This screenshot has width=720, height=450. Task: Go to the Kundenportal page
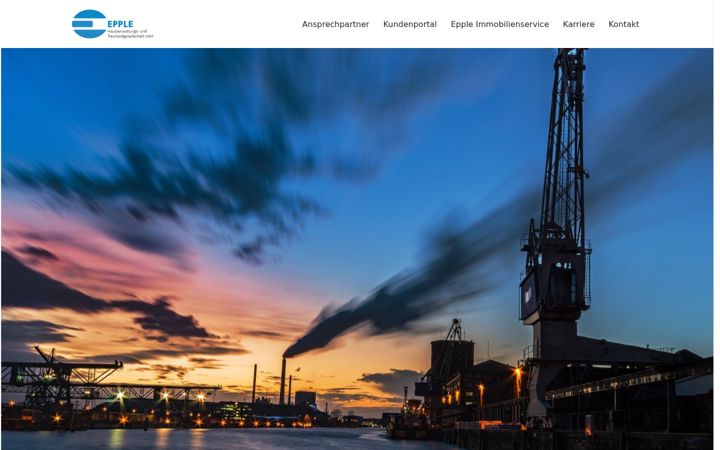410,24
